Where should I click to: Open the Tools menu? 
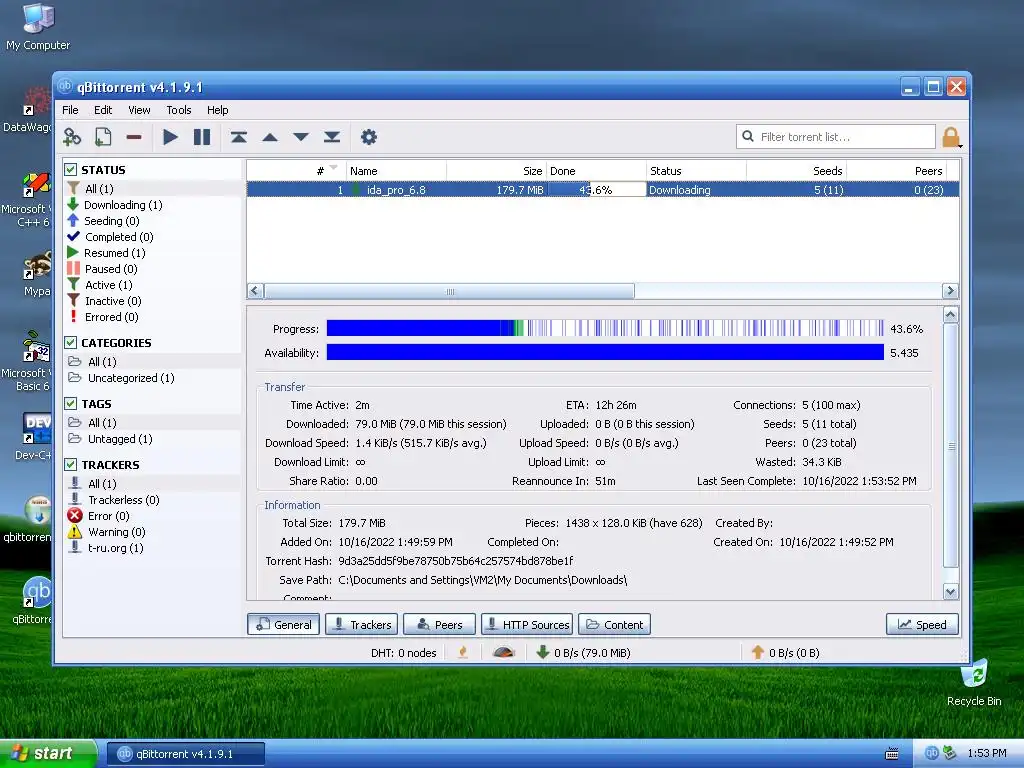(178, 110)
